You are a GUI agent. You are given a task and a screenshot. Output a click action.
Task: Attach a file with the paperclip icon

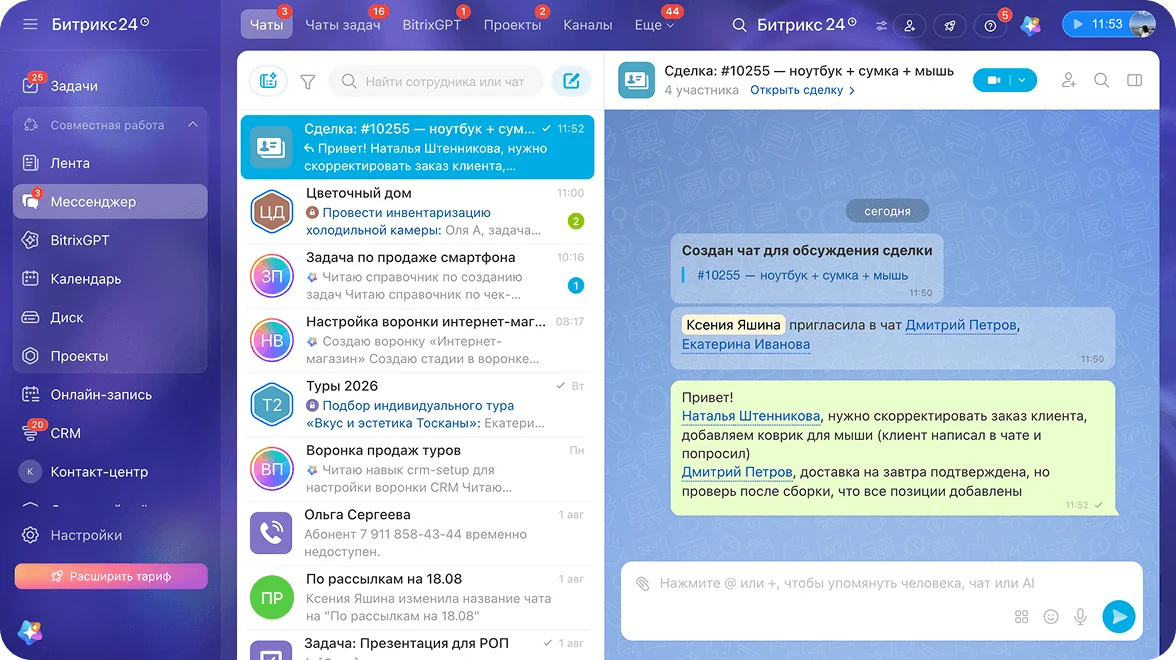coord(643,584)
